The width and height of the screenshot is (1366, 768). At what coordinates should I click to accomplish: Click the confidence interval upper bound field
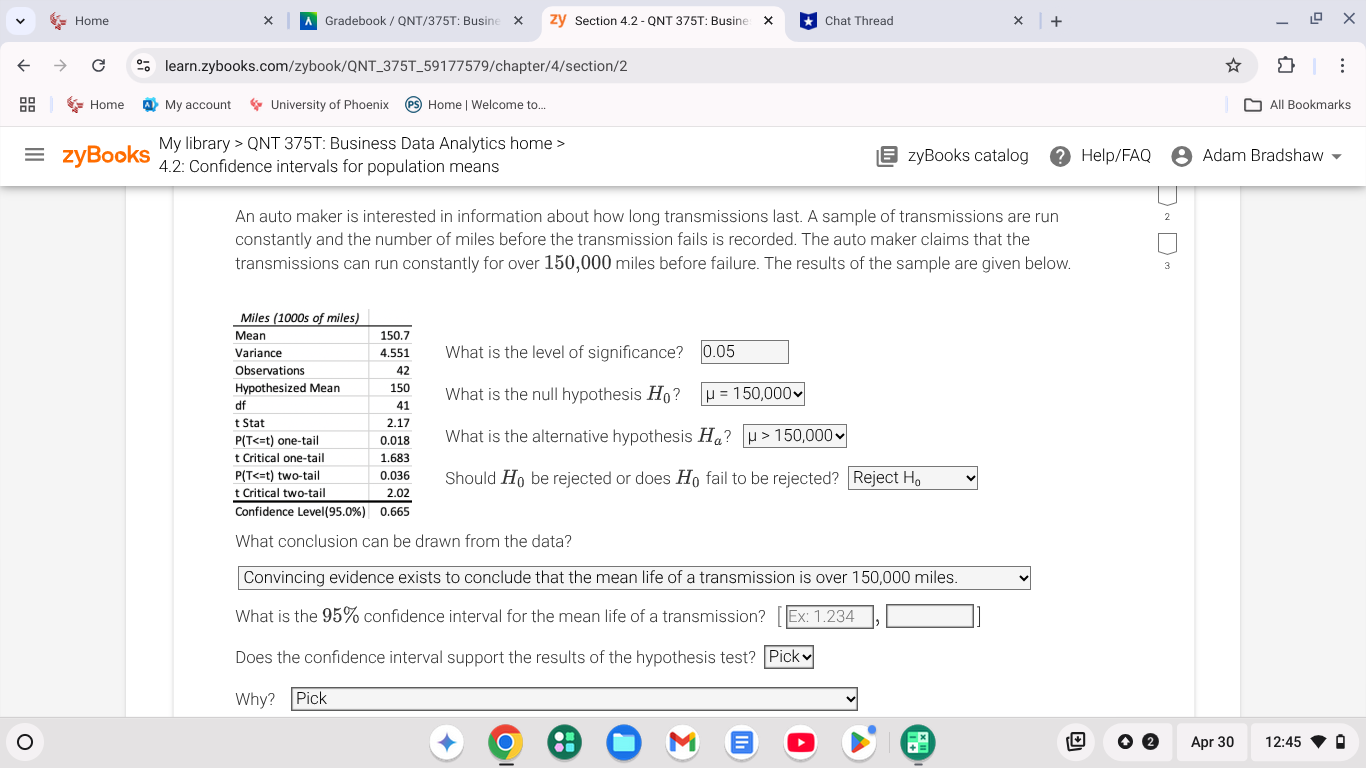(x=930, y=616)
